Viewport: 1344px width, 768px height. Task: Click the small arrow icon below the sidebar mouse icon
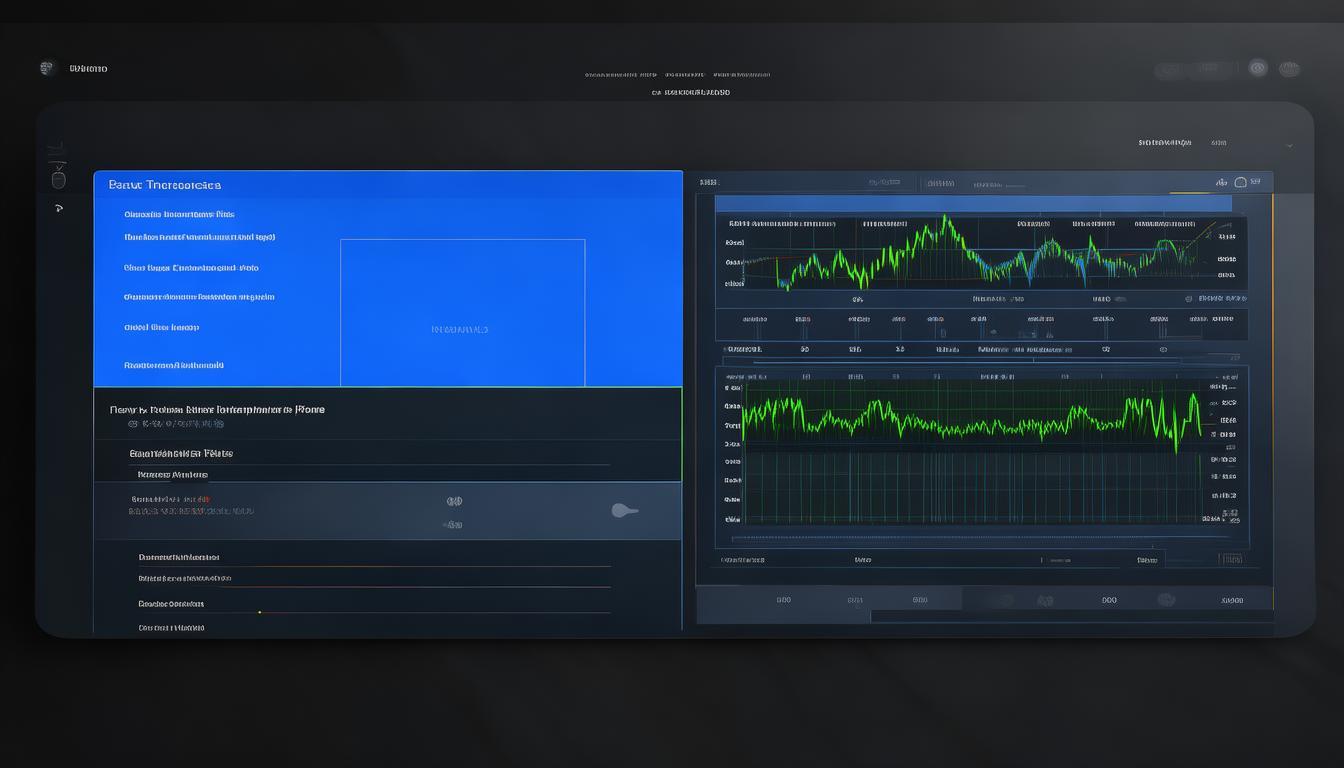pyautogui.click(x=58, y=208)
